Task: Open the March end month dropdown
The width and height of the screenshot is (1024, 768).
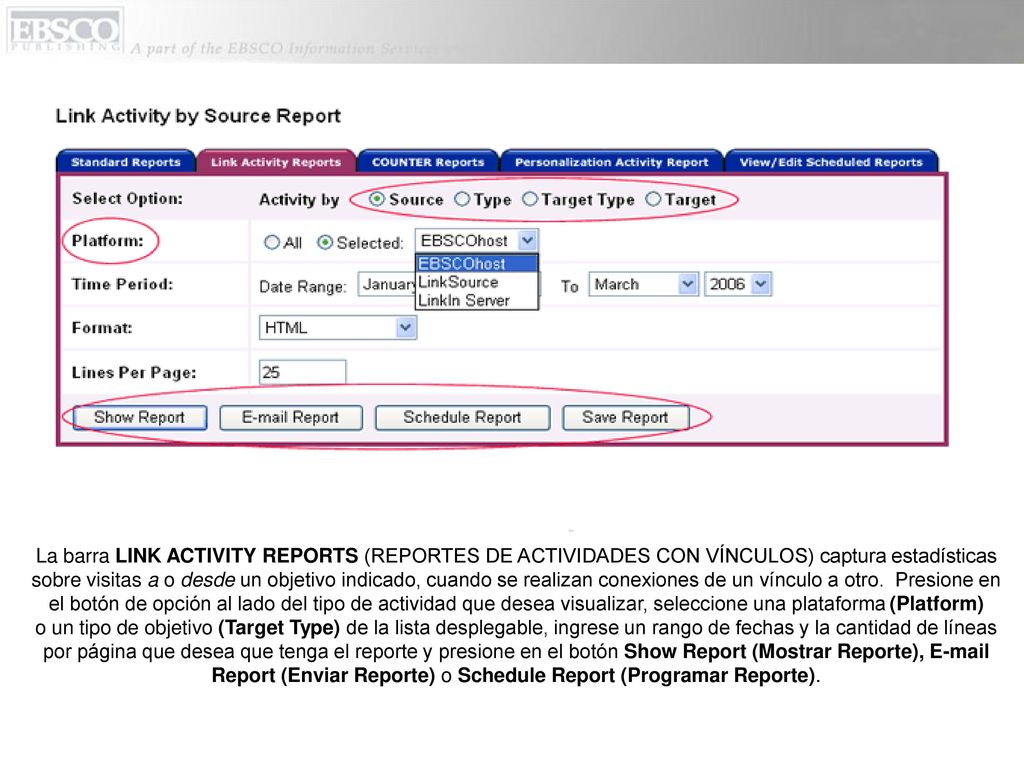Action: tap(643, 284)
